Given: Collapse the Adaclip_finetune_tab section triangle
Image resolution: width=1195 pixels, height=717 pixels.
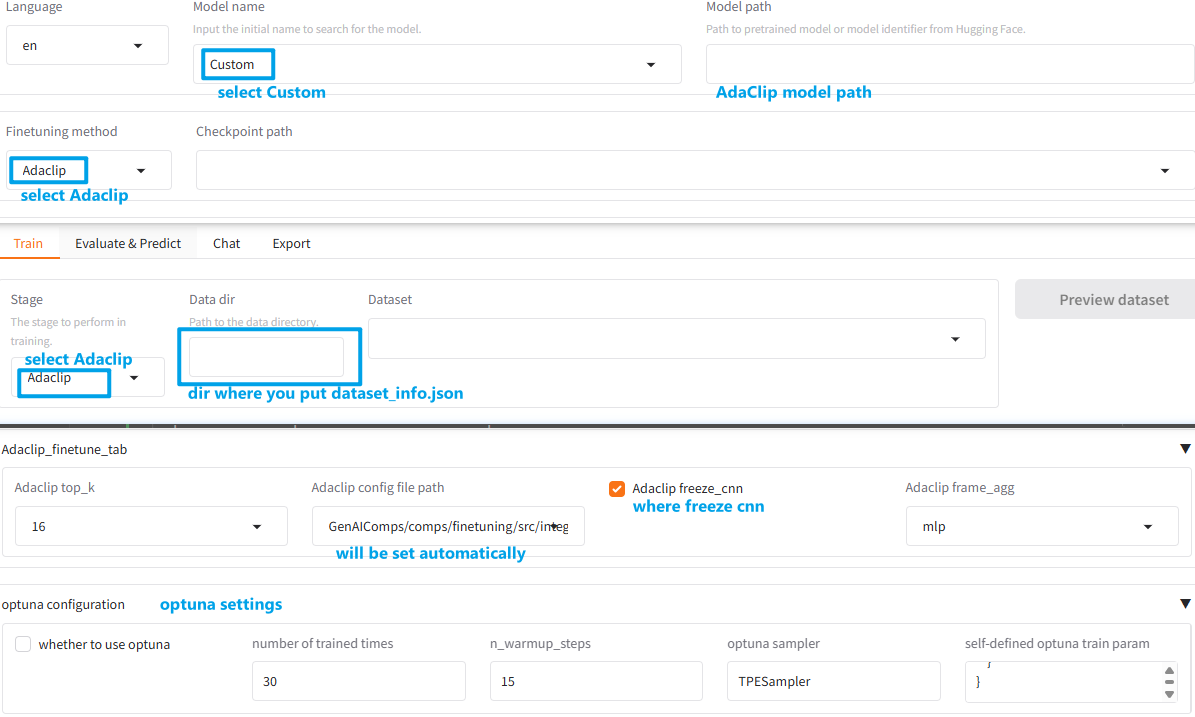Looking at the screenshot, I should point(1185,449).
